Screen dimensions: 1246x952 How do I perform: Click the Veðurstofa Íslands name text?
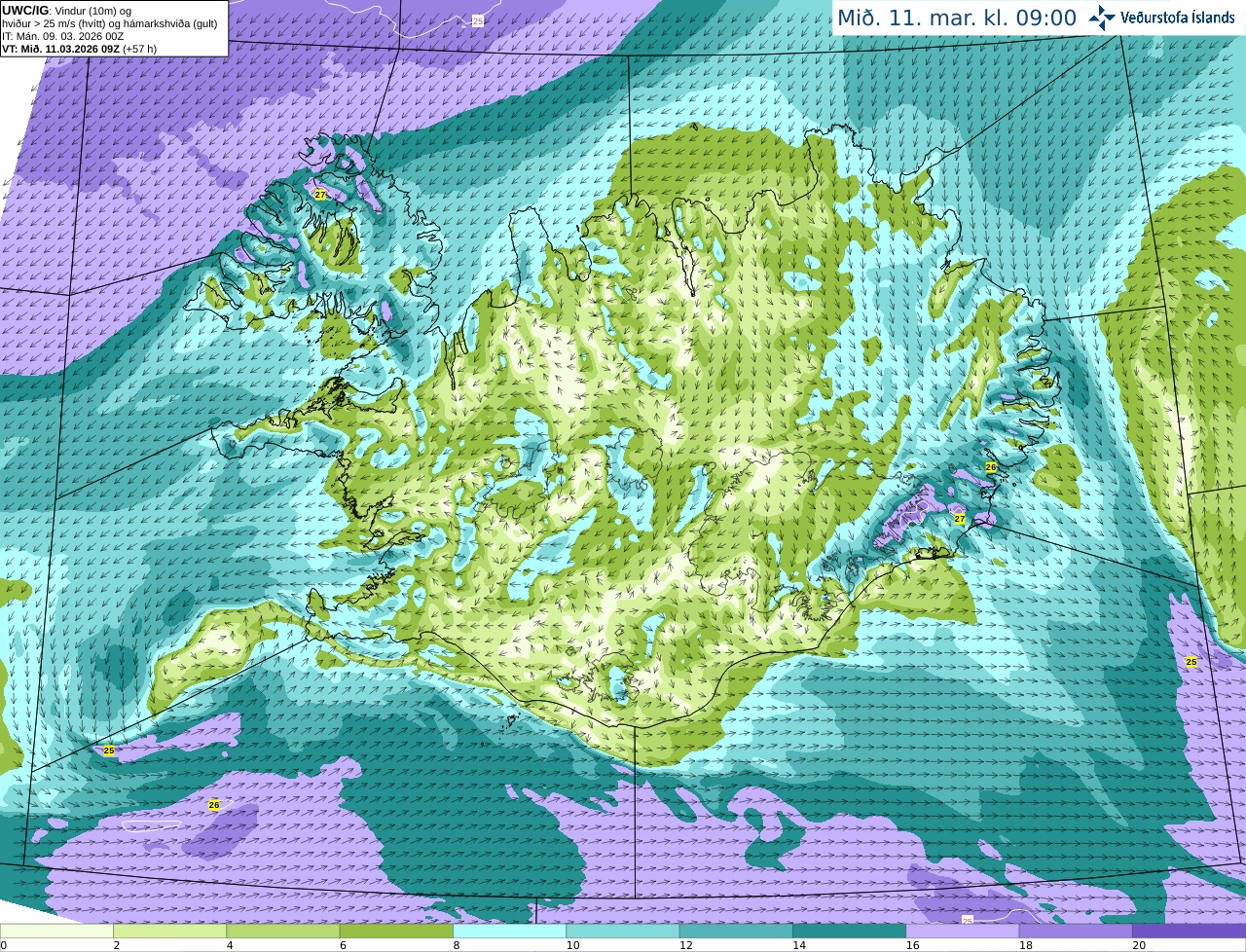[1178, 18]
